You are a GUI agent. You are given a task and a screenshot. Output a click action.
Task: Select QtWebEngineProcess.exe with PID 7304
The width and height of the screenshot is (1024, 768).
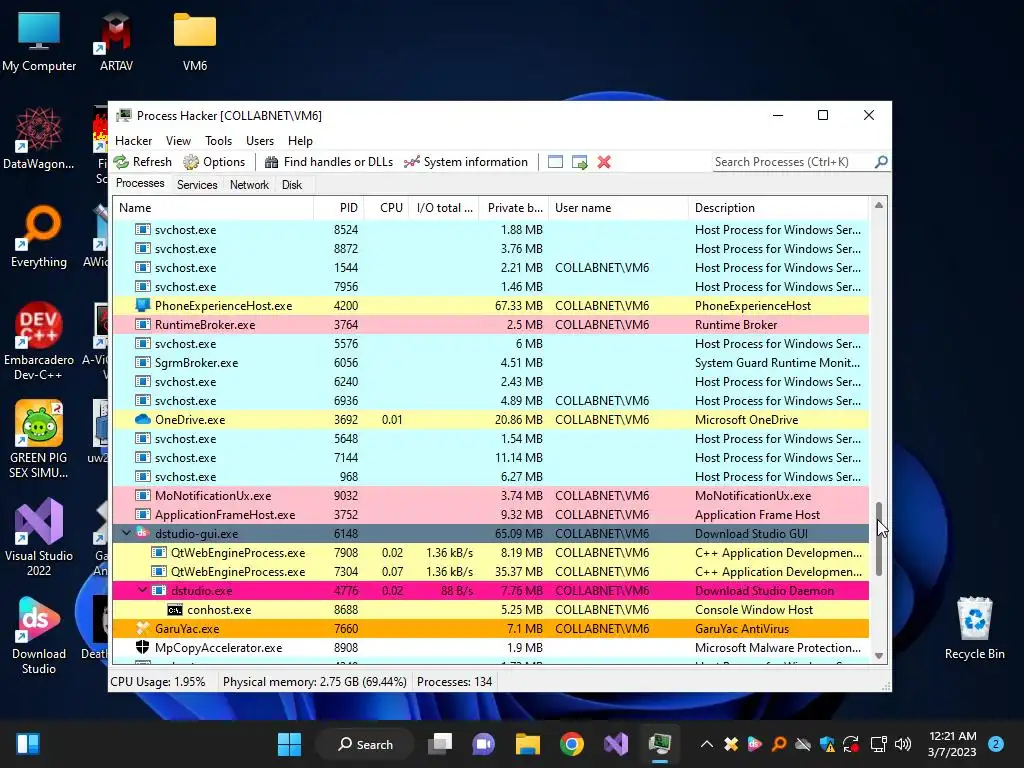point(490,571)
